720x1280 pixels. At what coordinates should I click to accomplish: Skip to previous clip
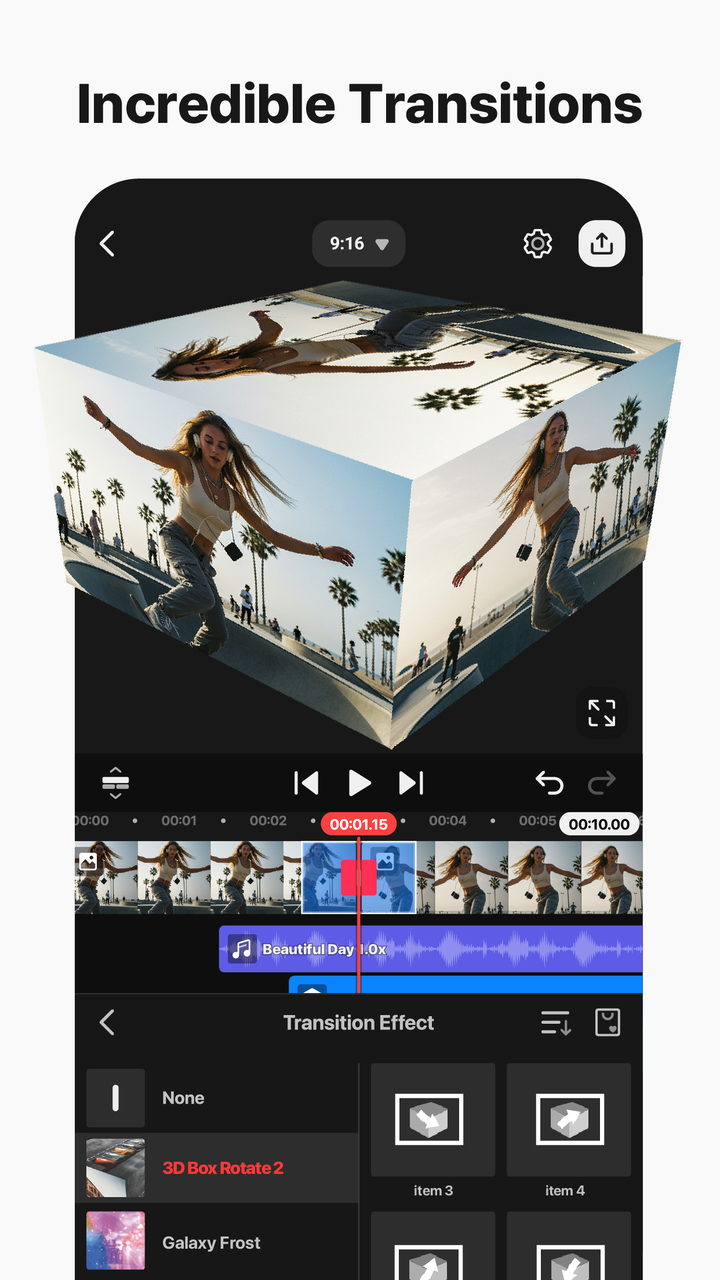coord(306,783)
